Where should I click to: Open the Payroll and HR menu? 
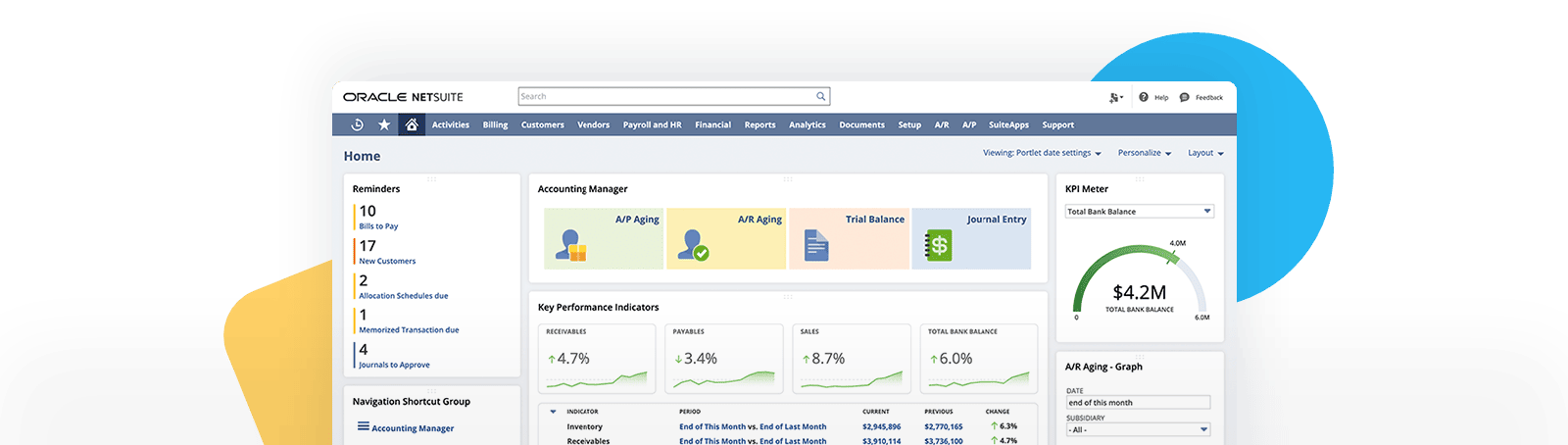pyautogui.click(x=652, y=124)
